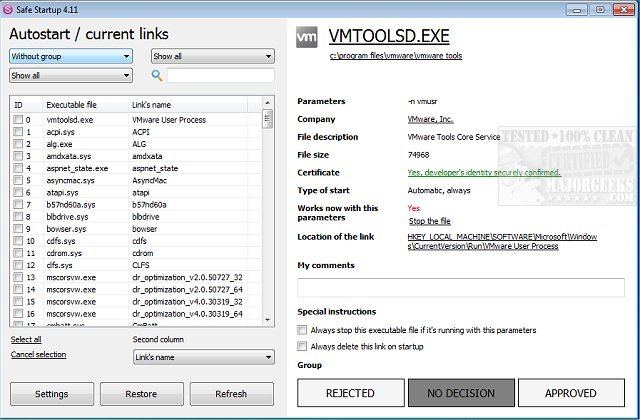Select clr_optimization_v2.0.50727_64 entry
The height and width of the screenshot is (420, 640).
coord(187,289)
